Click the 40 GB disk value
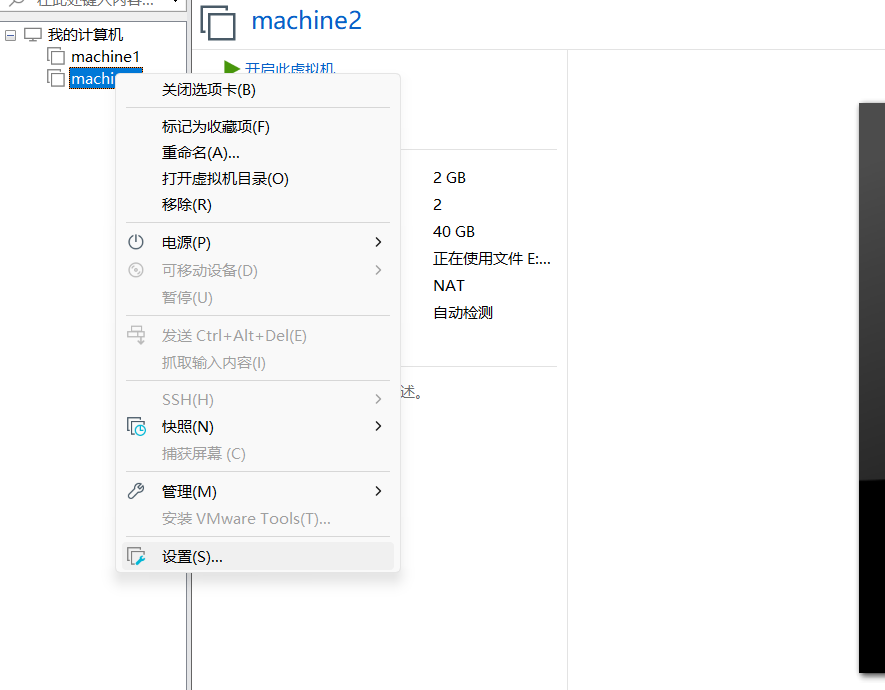Image resolution: width=885 pixels, height=690 pixels. (454, 231)
